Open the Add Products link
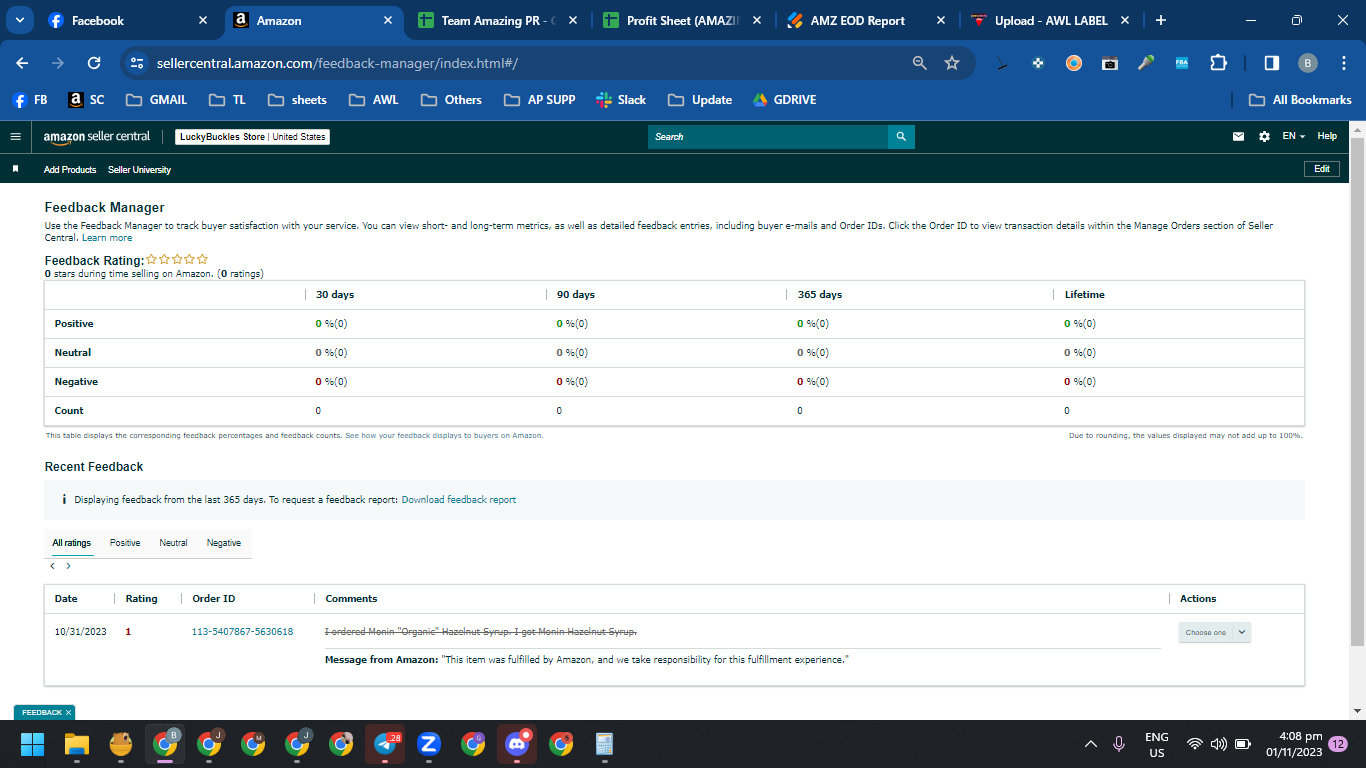The width and height of the screenshot is (1366, 768). pyautogui.click(x=70, y=170)
